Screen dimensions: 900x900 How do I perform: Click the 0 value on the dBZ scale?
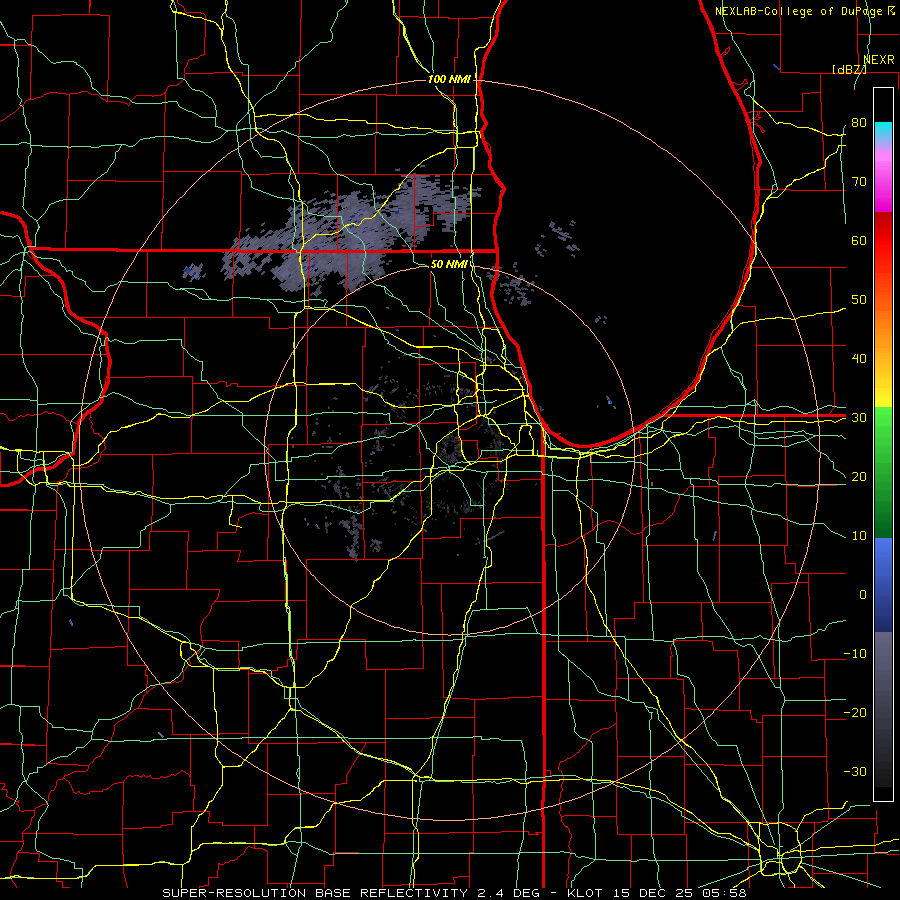pos(863,595)
